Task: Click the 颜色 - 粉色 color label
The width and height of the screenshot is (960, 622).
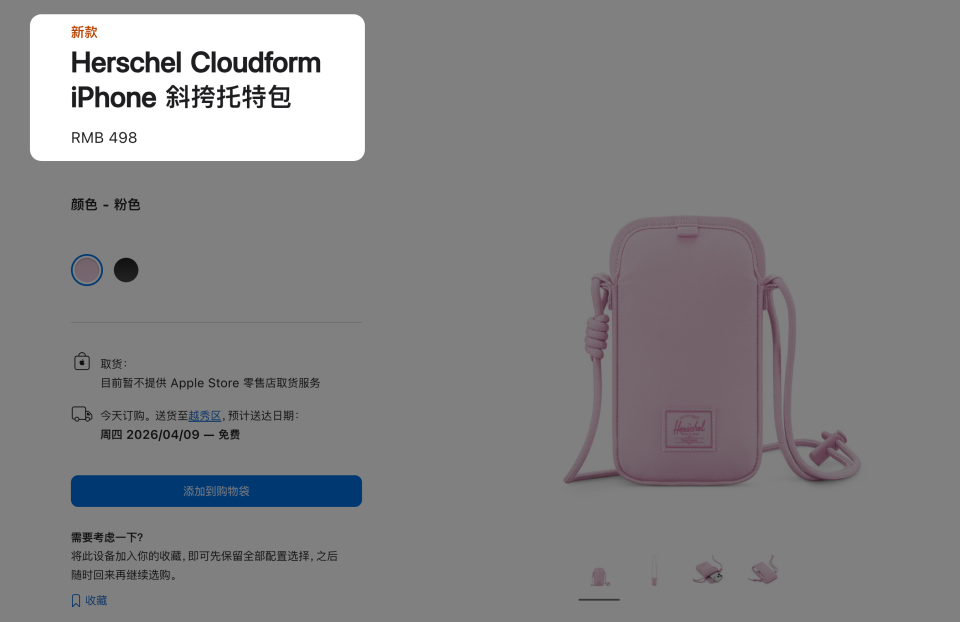Action: pos(105,204)
